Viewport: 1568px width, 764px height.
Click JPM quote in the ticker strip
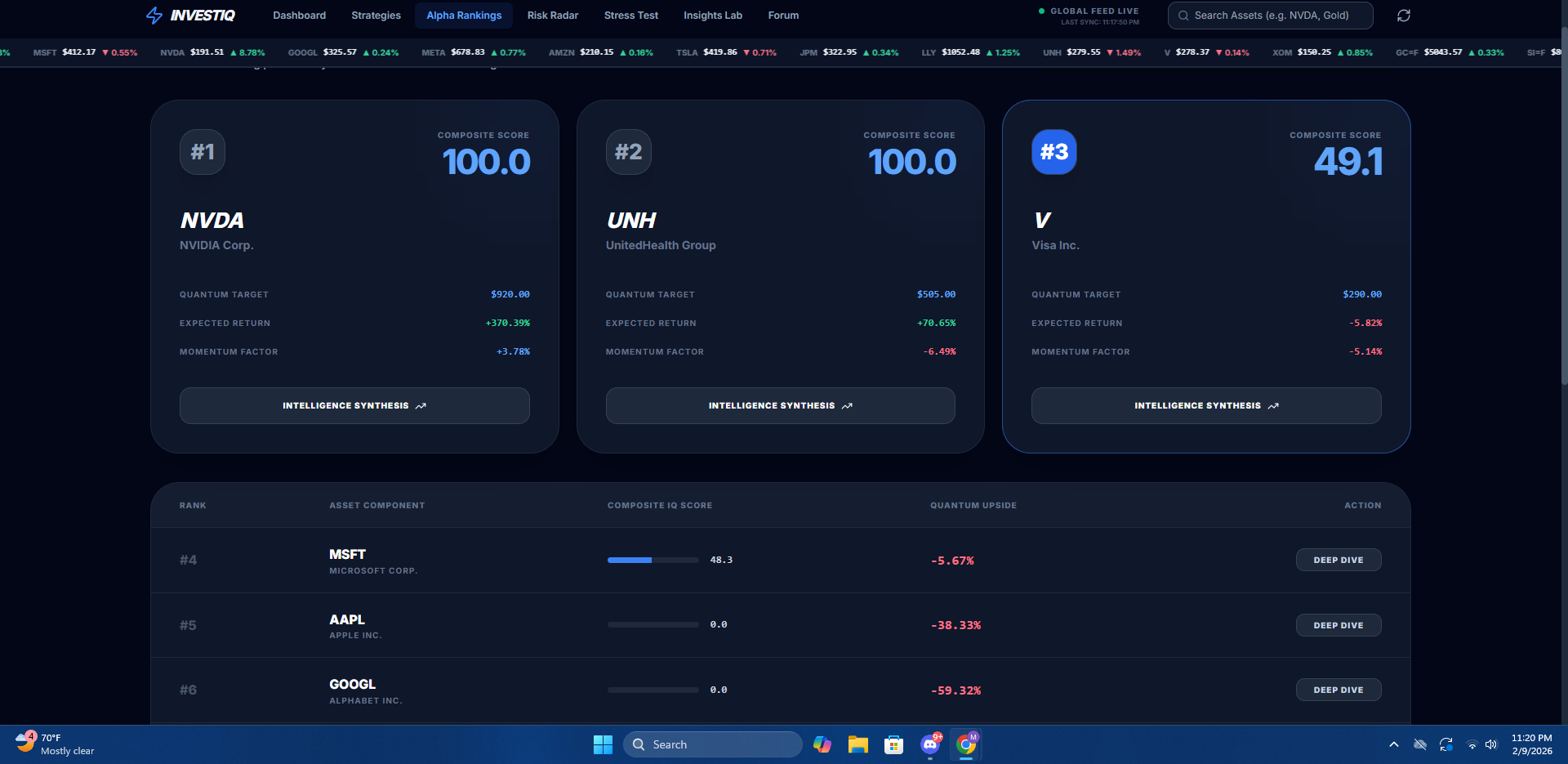tap(849, 52)
